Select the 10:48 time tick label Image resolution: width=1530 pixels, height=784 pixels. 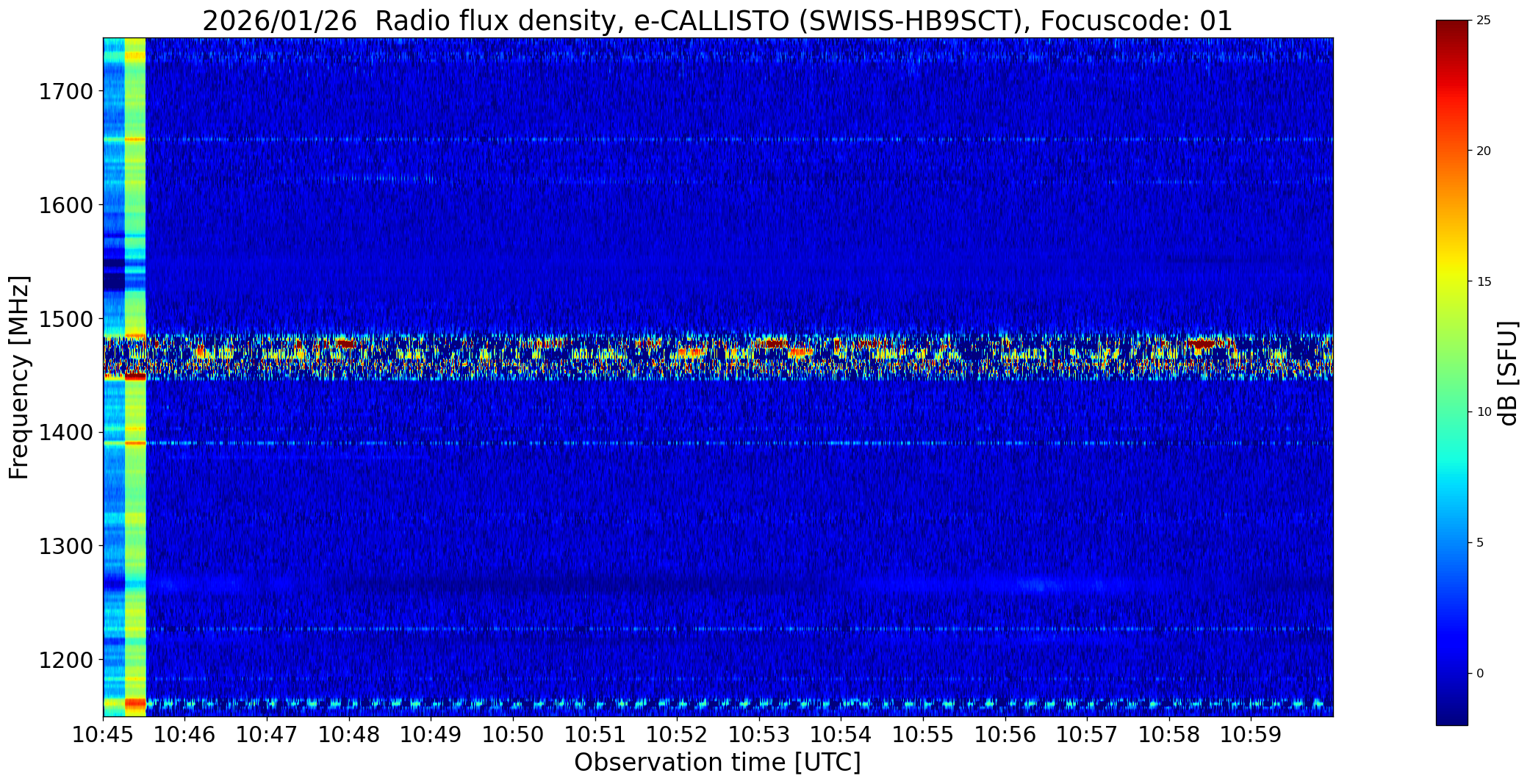pyautogui.click(x=349, y=734)
